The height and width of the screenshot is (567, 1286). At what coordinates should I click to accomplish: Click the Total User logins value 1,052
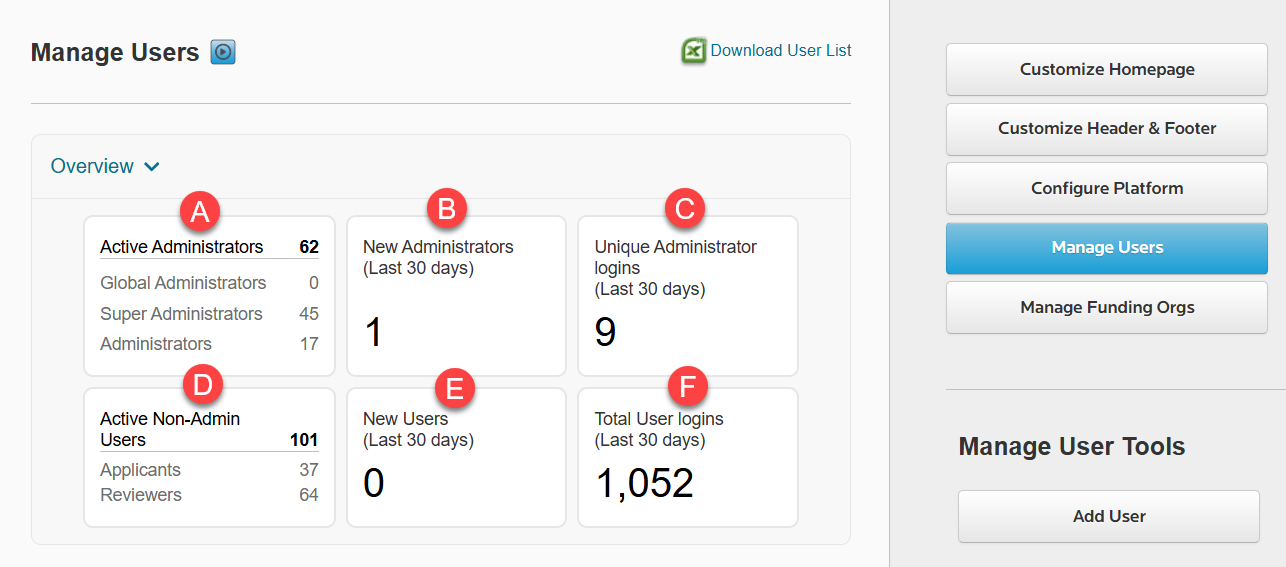tap(644, 484)
